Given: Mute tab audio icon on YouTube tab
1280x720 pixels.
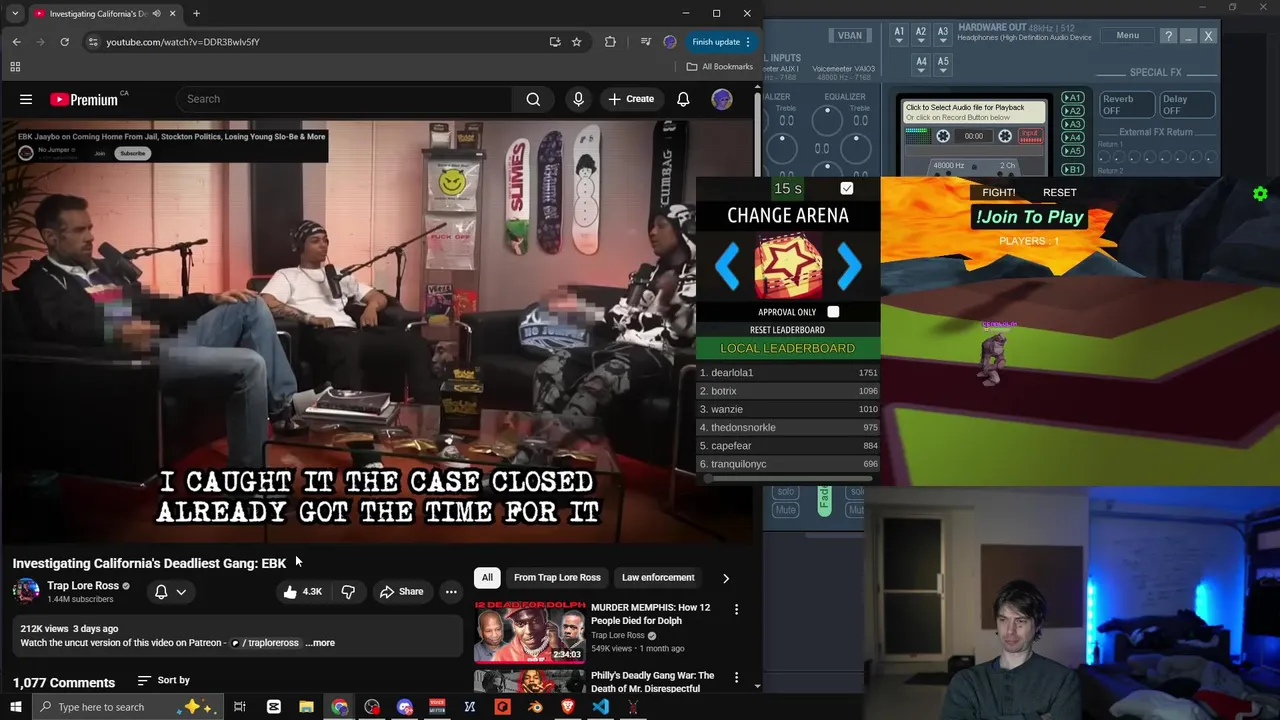Looking at the screenshot, I should coord(156,14).
